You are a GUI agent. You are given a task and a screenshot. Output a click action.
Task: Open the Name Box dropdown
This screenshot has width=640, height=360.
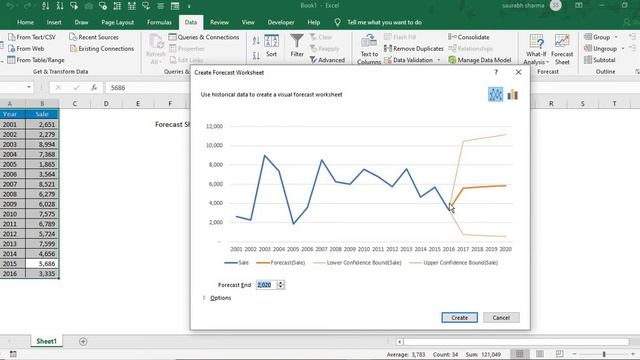[x=29, y=87]
